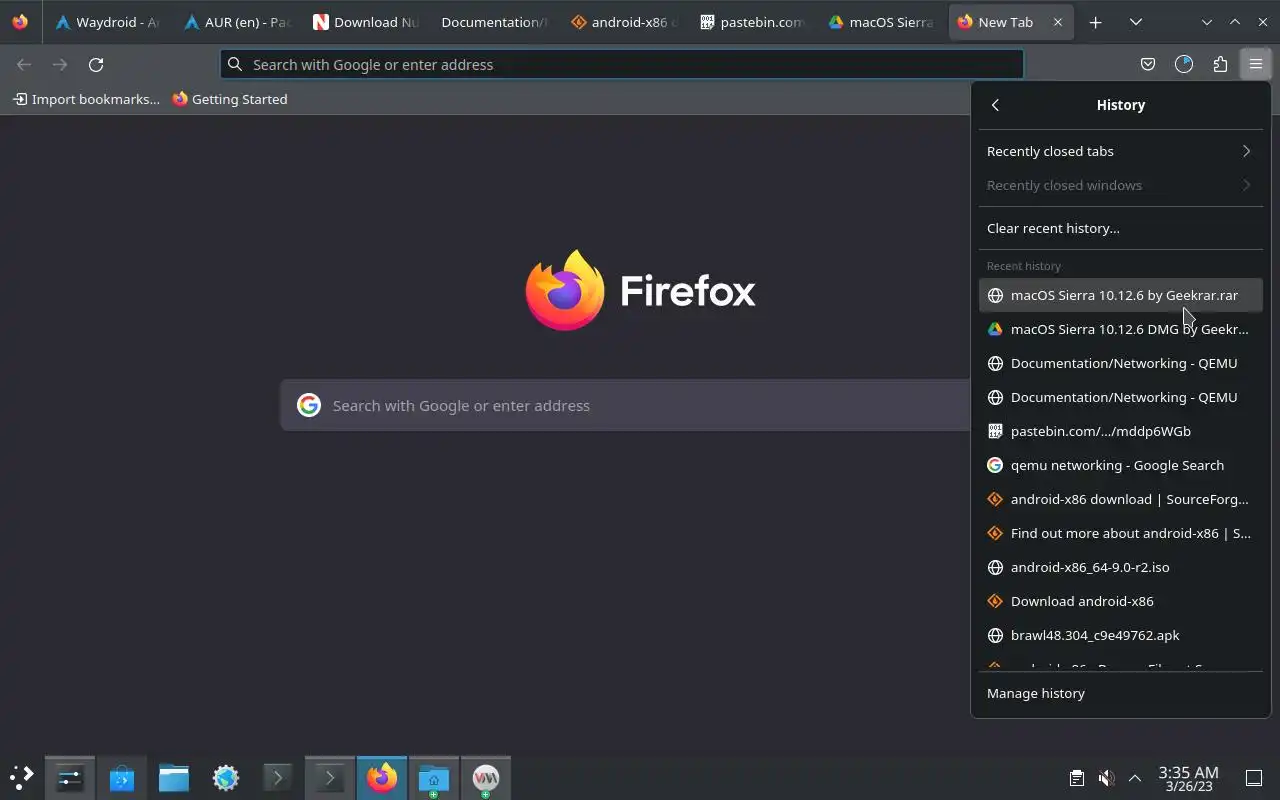Go back from the History panel
This screenshot has height=800, width=1280.
pos(995,105)
